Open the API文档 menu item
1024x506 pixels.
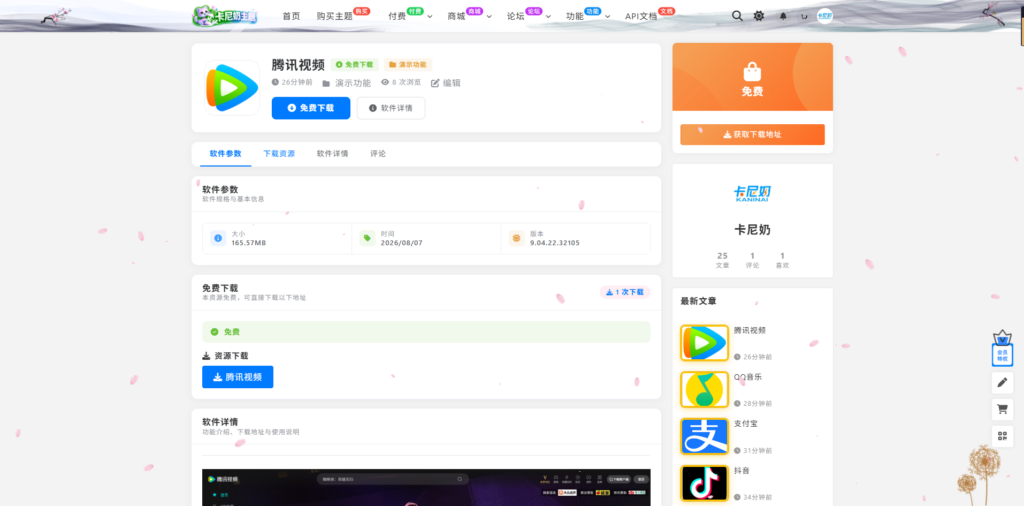(x=641, y=16)
